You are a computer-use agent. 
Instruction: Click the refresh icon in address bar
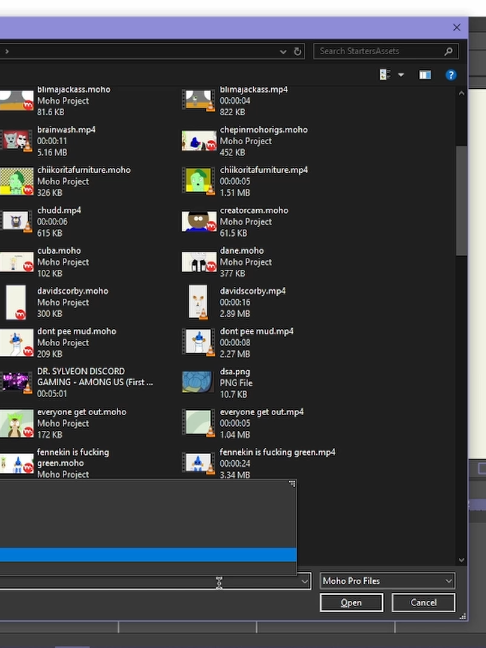click(x=297, y=51)
